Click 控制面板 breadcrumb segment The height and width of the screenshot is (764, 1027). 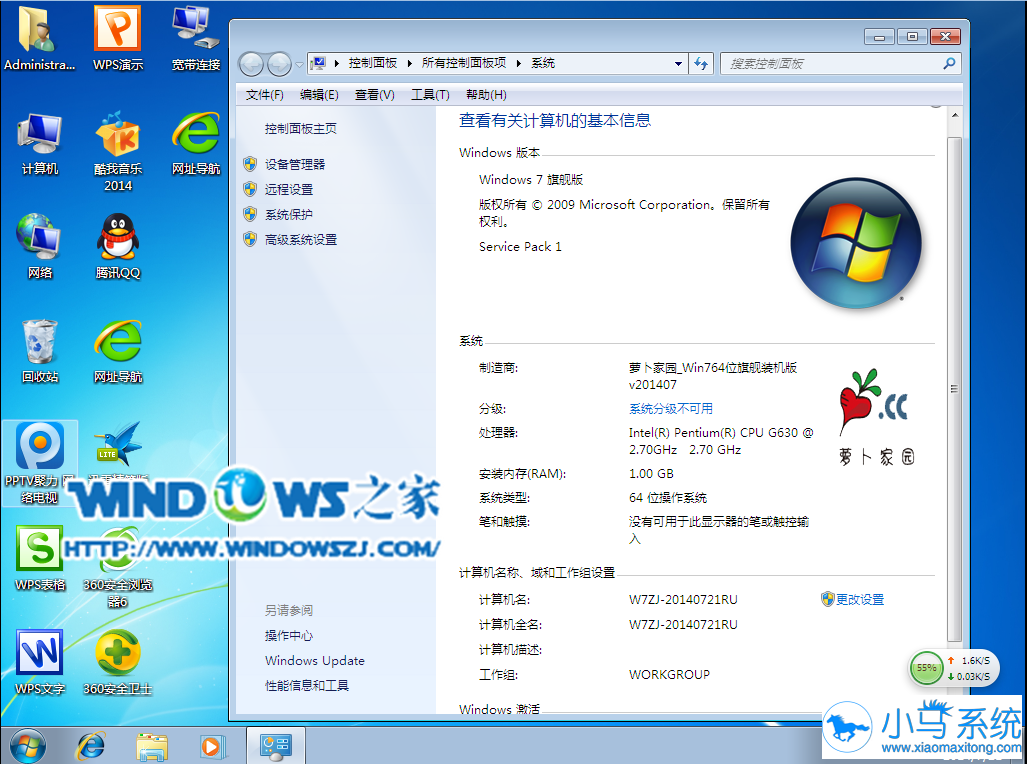373,63
